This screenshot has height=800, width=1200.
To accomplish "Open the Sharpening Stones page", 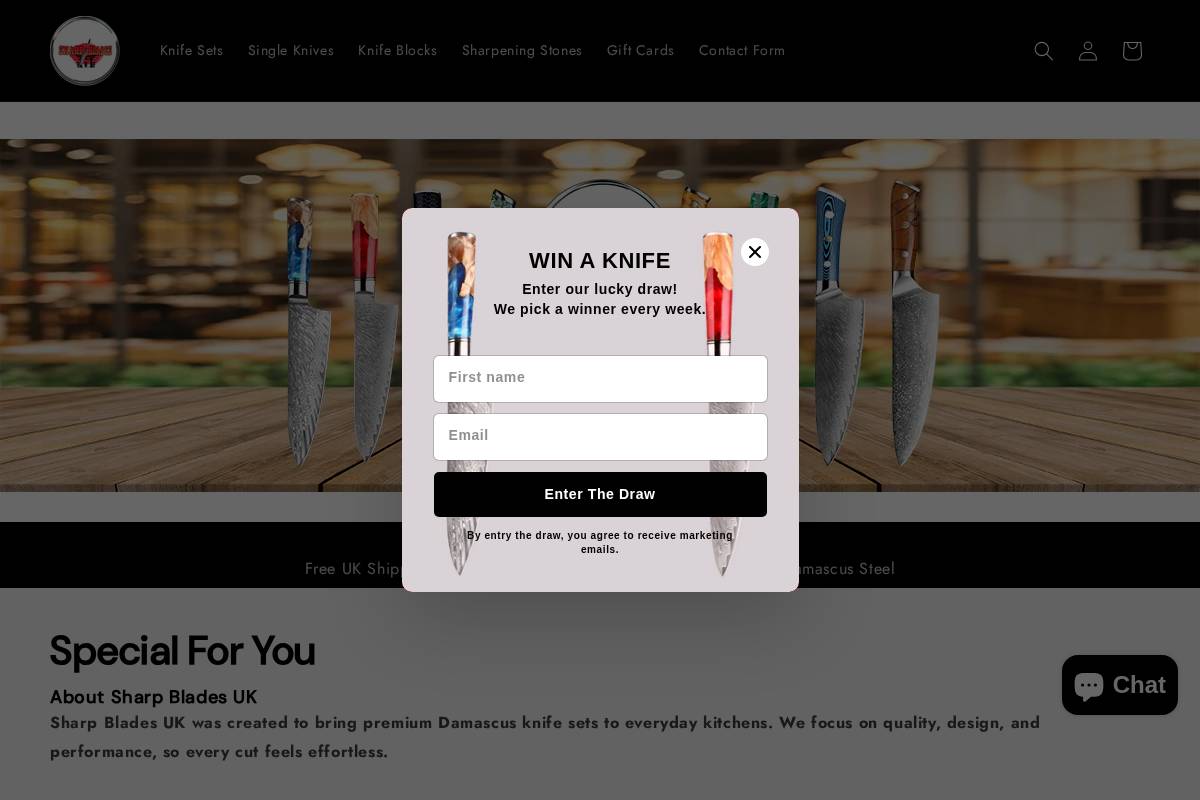I will pos(522,51).
